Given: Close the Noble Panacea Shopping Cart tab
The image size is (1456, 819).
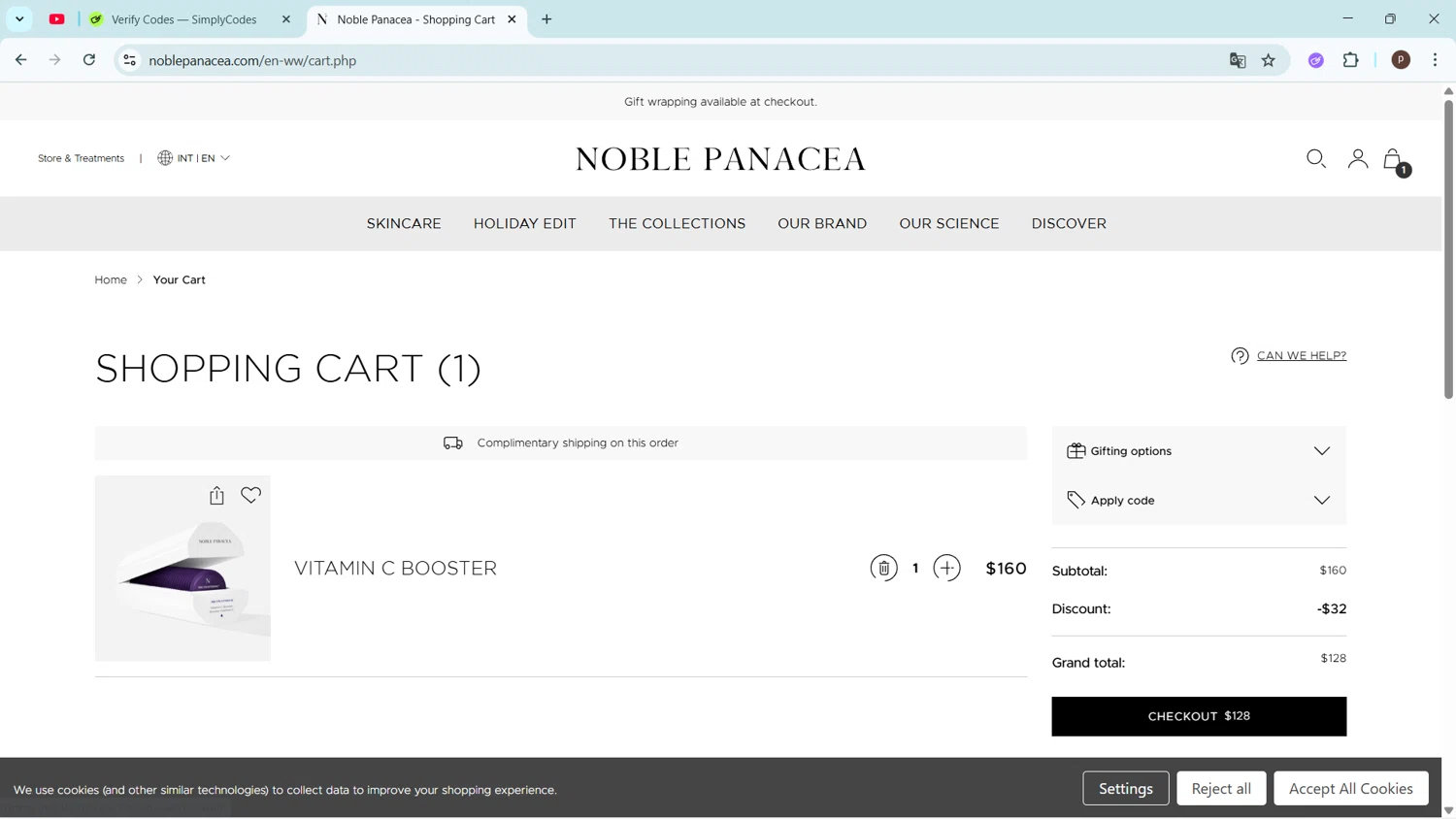Looking at the screenshot, I should pos(512,19).
